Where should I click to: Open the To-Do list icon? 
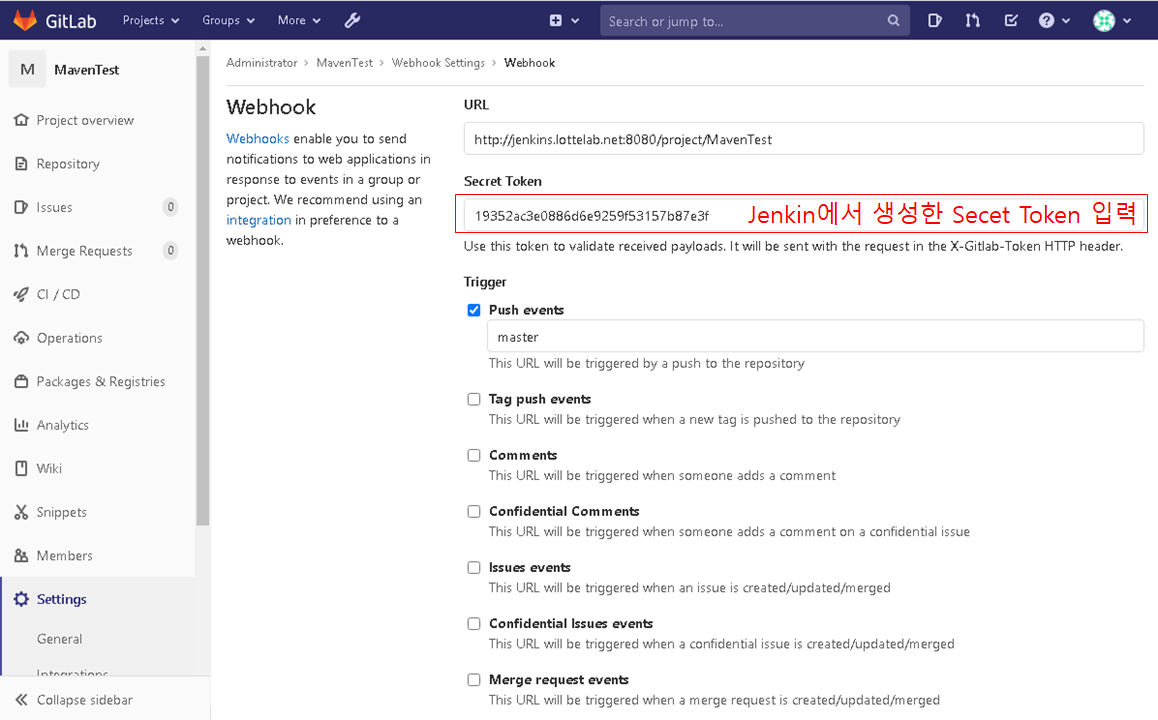point(1011,21)
